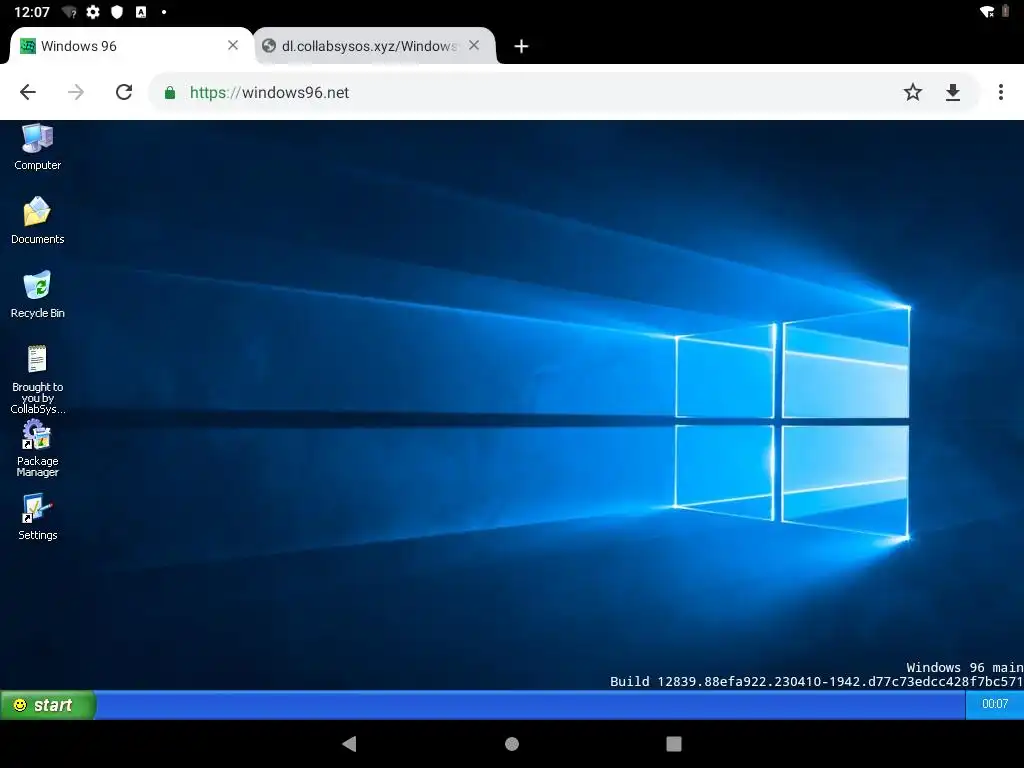Click the browser download icon
1024x768 pixels.
pyautogui.click(x=953, y=92)
